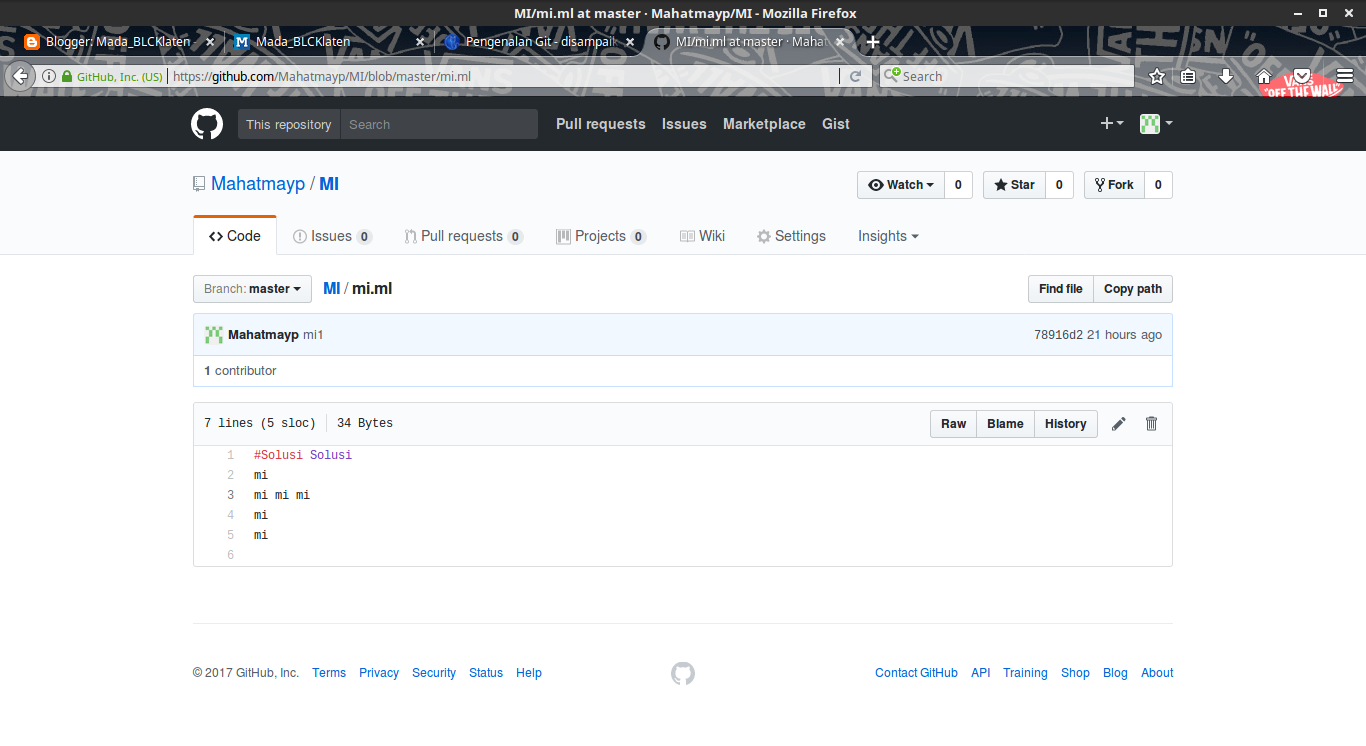Screen dimensions: 1366x746
Task: Show site information icon in URL bar
Action: tap(48, 76)
